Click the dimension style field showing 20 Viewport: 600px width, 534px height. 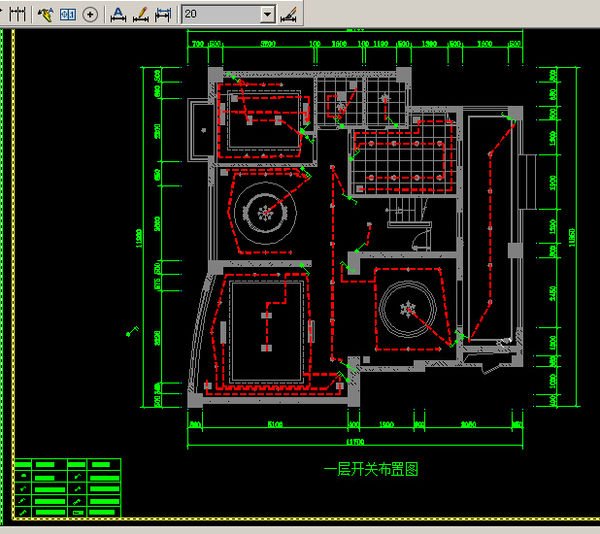pos(220,14)
